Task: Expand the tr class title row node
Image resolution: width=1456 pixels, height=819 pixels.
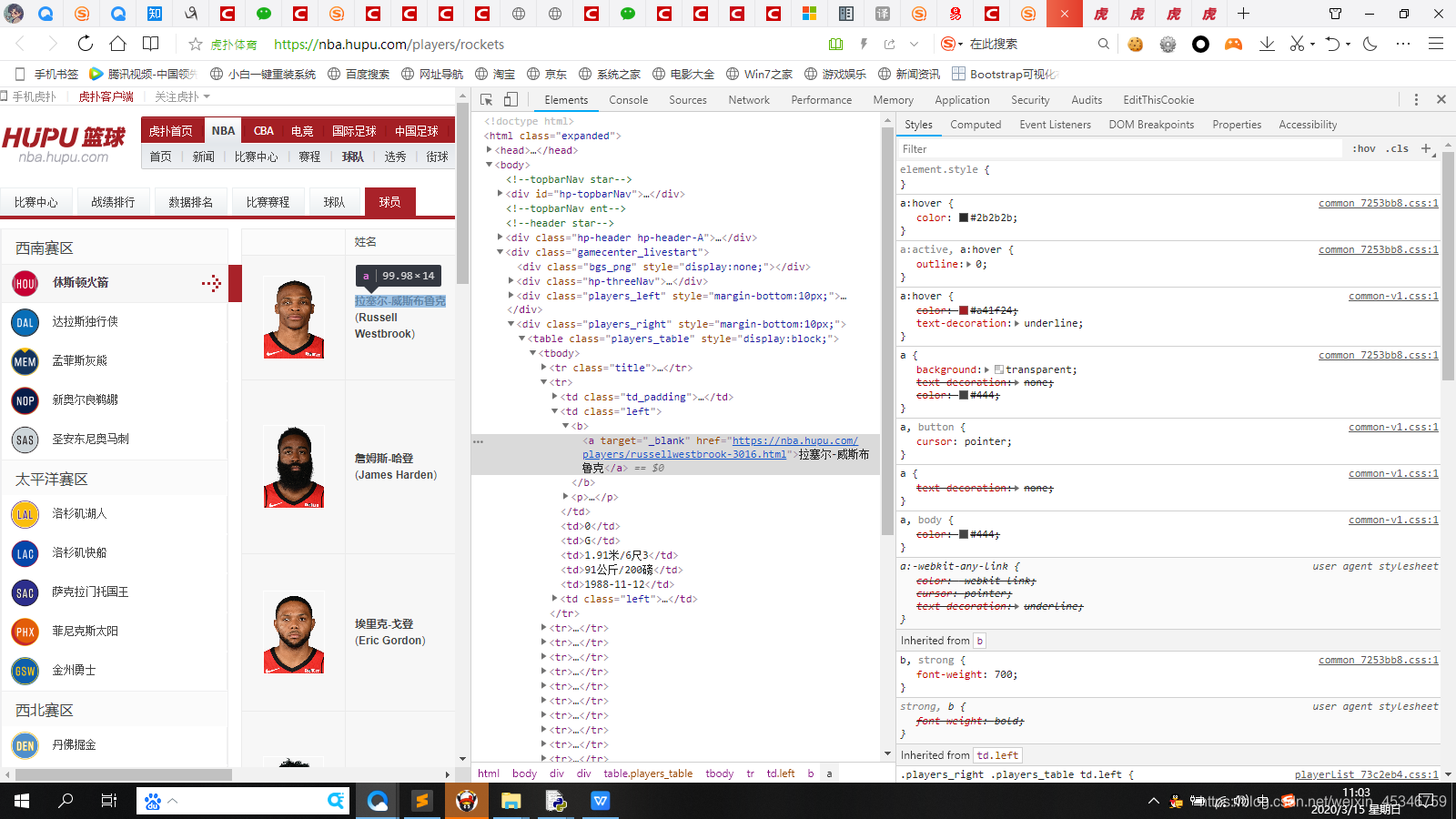Action: 544,368
